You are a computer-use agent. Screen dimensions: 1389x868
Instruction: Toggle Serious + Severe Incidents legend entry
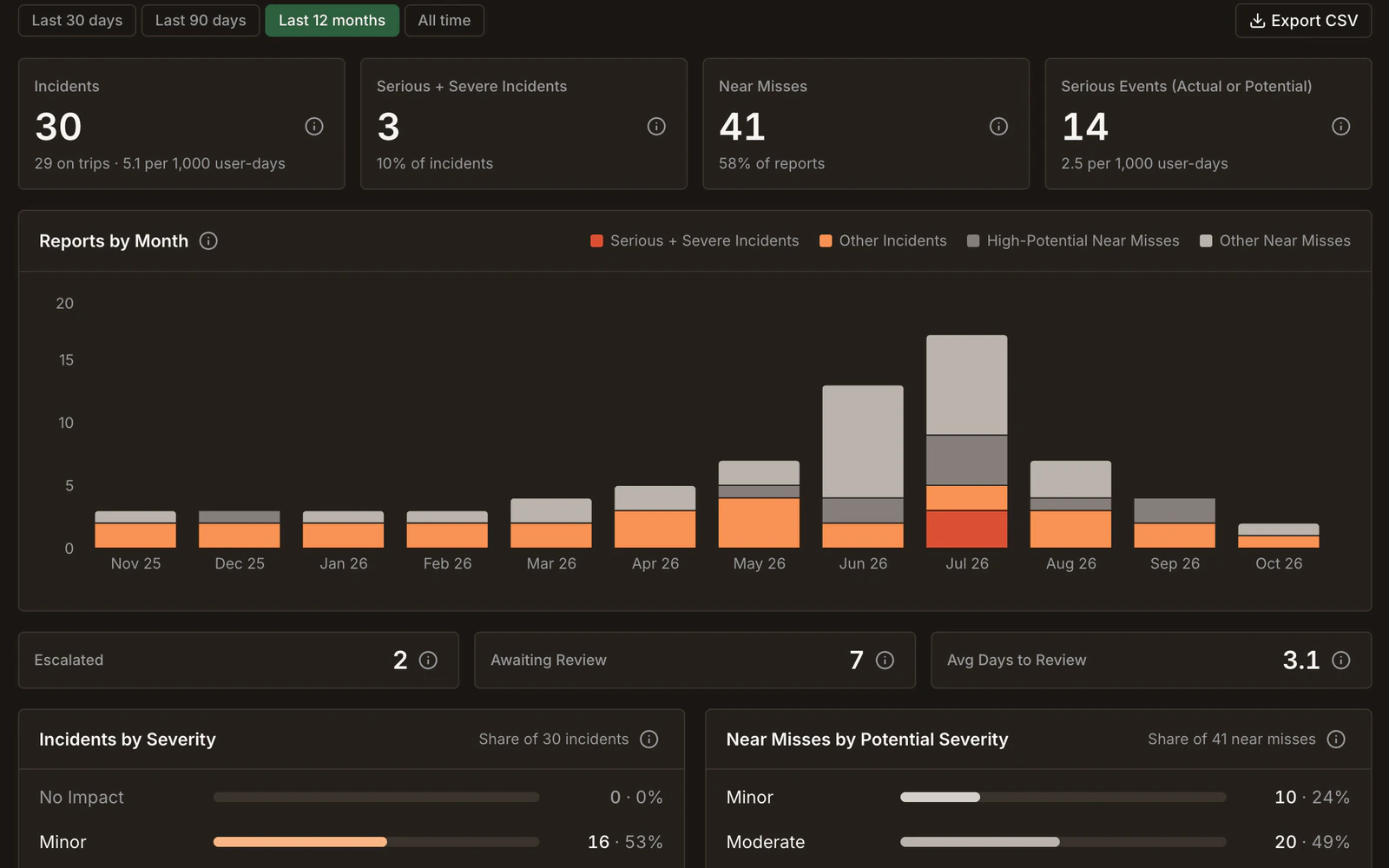tap(694, 240)
